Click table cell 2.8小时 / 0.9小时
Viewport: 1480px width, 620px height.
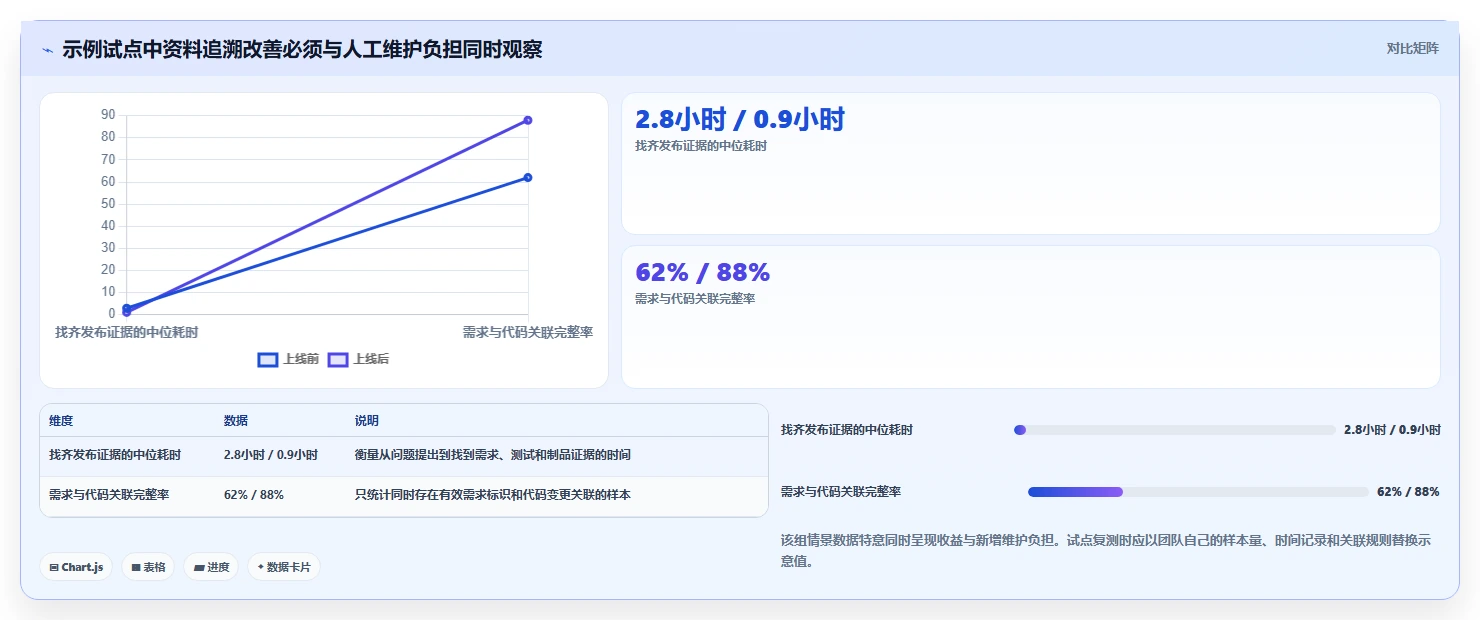271,455
